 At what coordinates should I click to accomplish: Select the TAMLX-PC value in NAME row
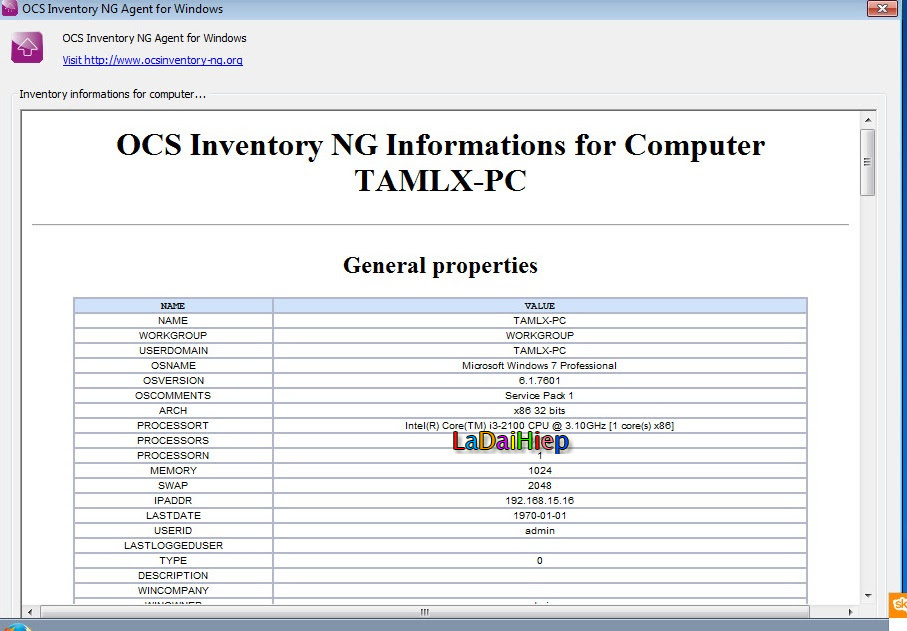point(540,320)
